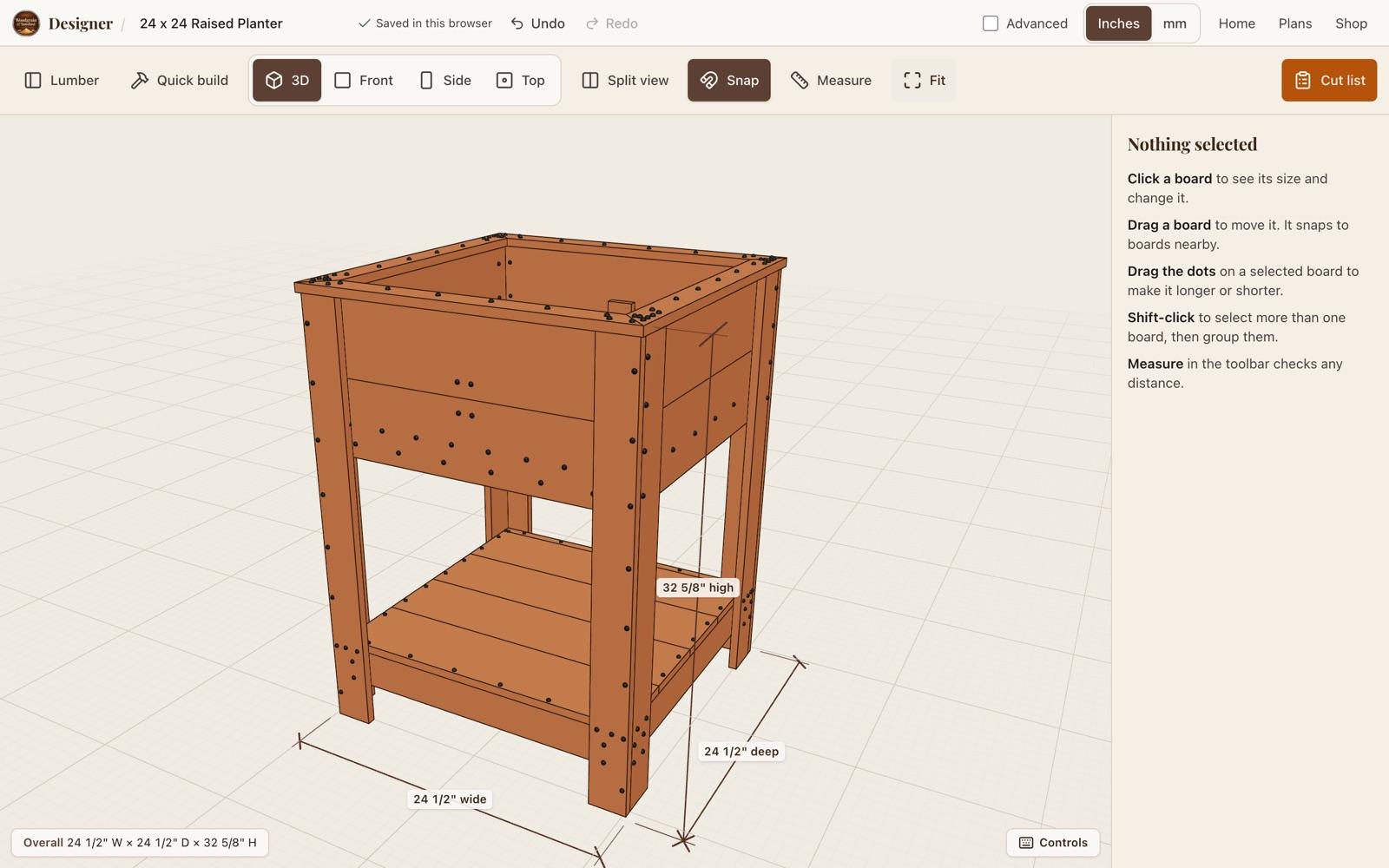Open the keyboard Controls help
Screen dimensions: 1389x868
pos(1053,843)
